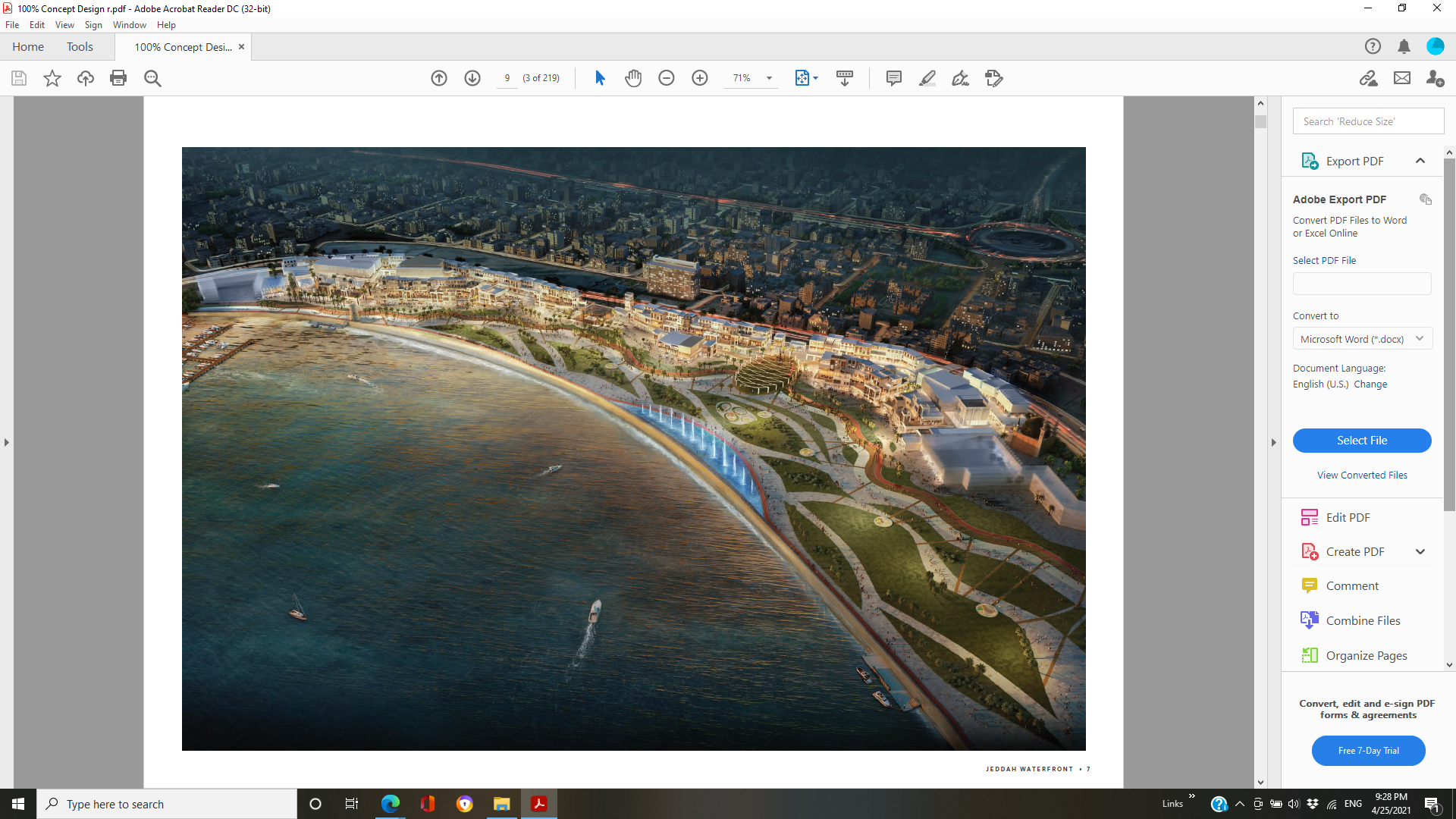Open the sign document tool
1456x819 pixels.
(961, 78)
